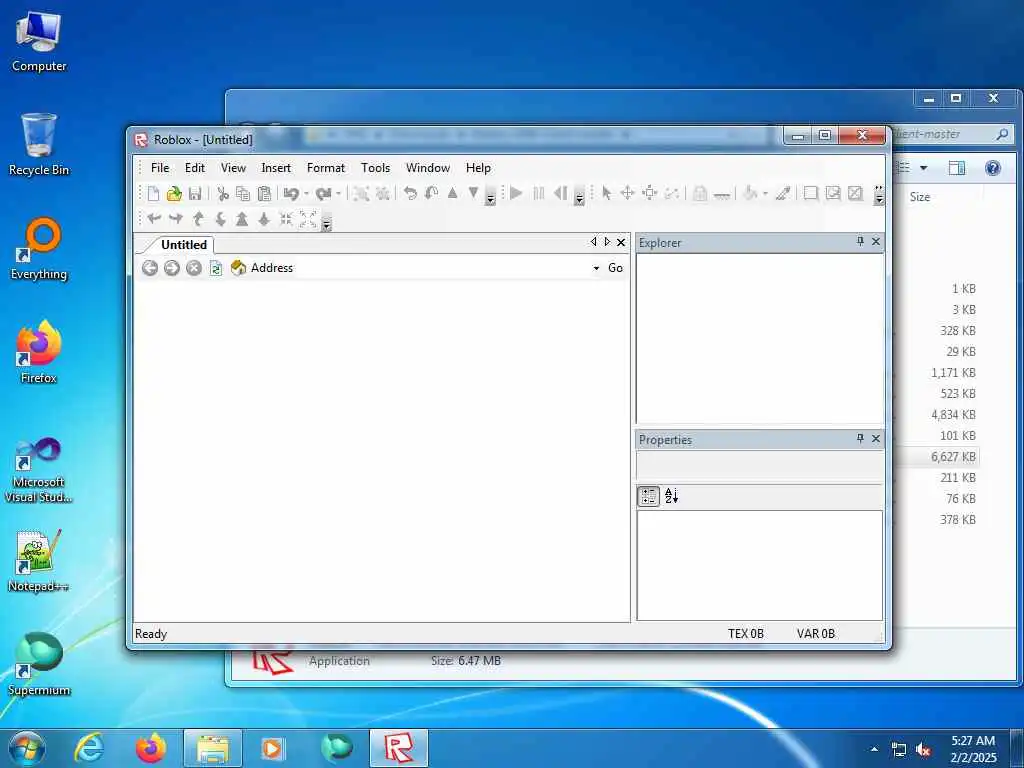Click the muted volume icon in system tray
This screenshot has width=1024, height=768.
pyautogui.click(x=923, y=750)
